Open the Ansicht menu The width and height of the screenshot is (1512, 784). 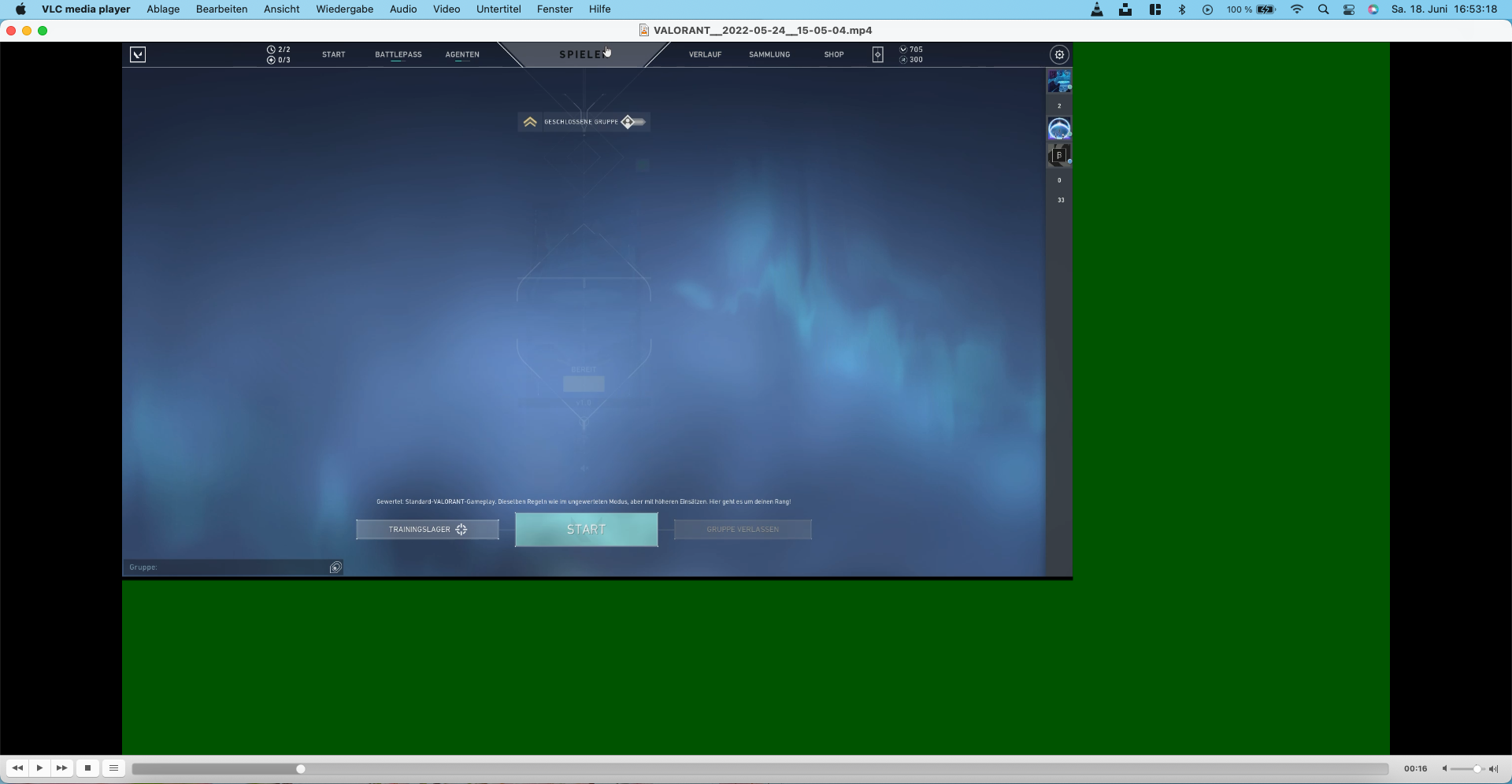click(x=282, y=9)
